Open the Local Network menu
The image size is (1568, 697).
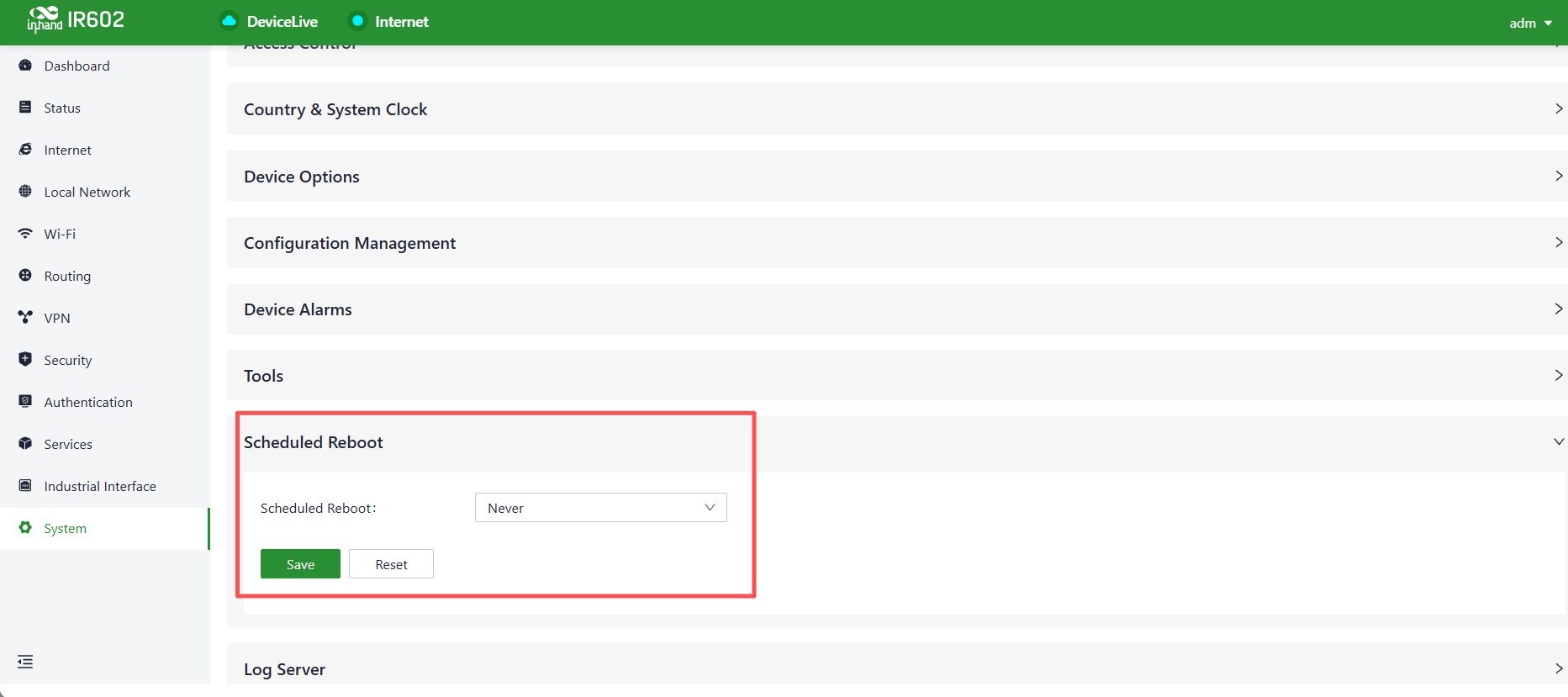tap(105, 192)
